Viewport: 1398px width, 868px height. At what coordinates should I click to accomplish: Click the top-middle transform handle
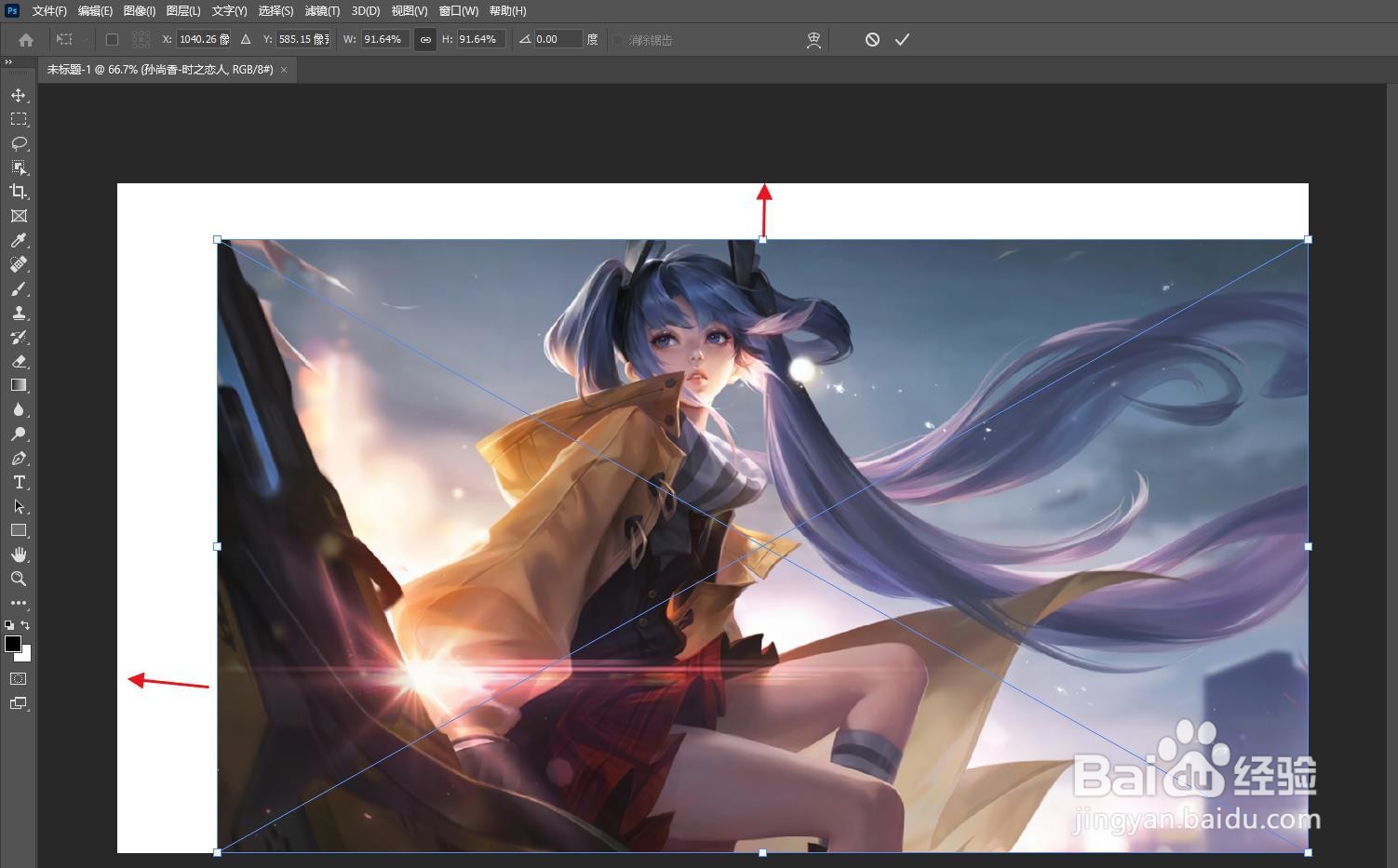pos(762,240)
